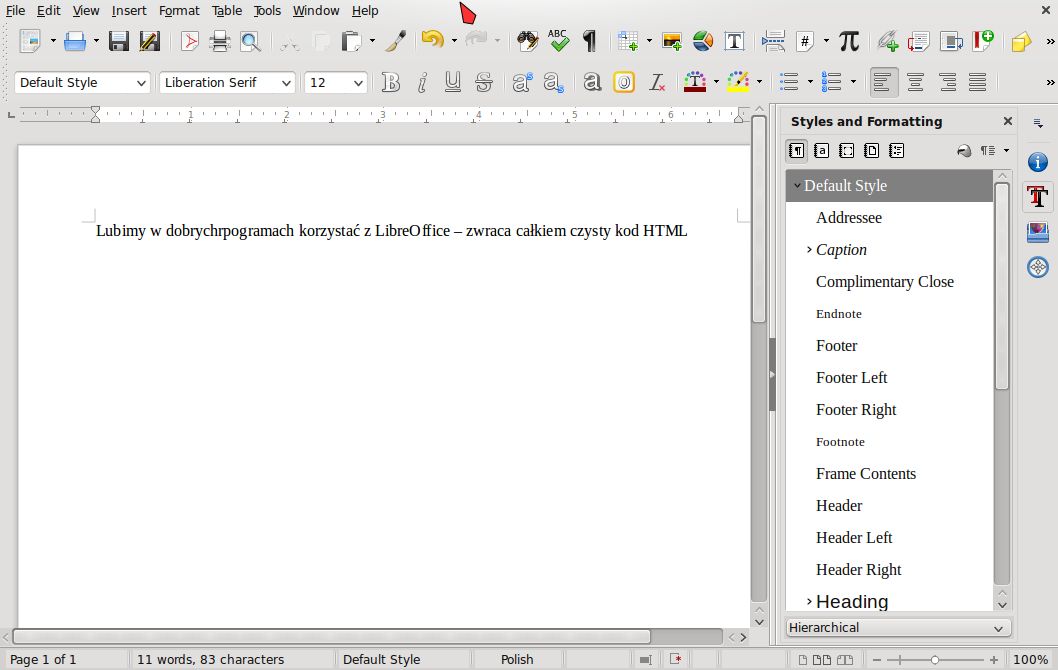Insert a bookmark with the red ribbon icon
Viewport: 1058px width, 670px height.
(982, 40)
